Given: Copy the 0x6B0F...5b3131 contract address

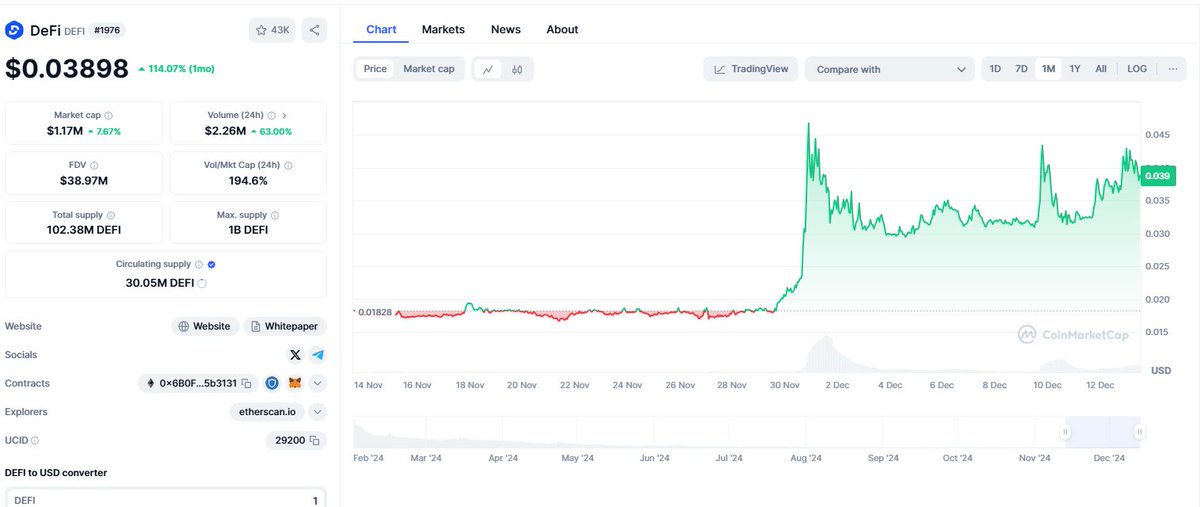Looking at the screenshot, I should (247, 383).
